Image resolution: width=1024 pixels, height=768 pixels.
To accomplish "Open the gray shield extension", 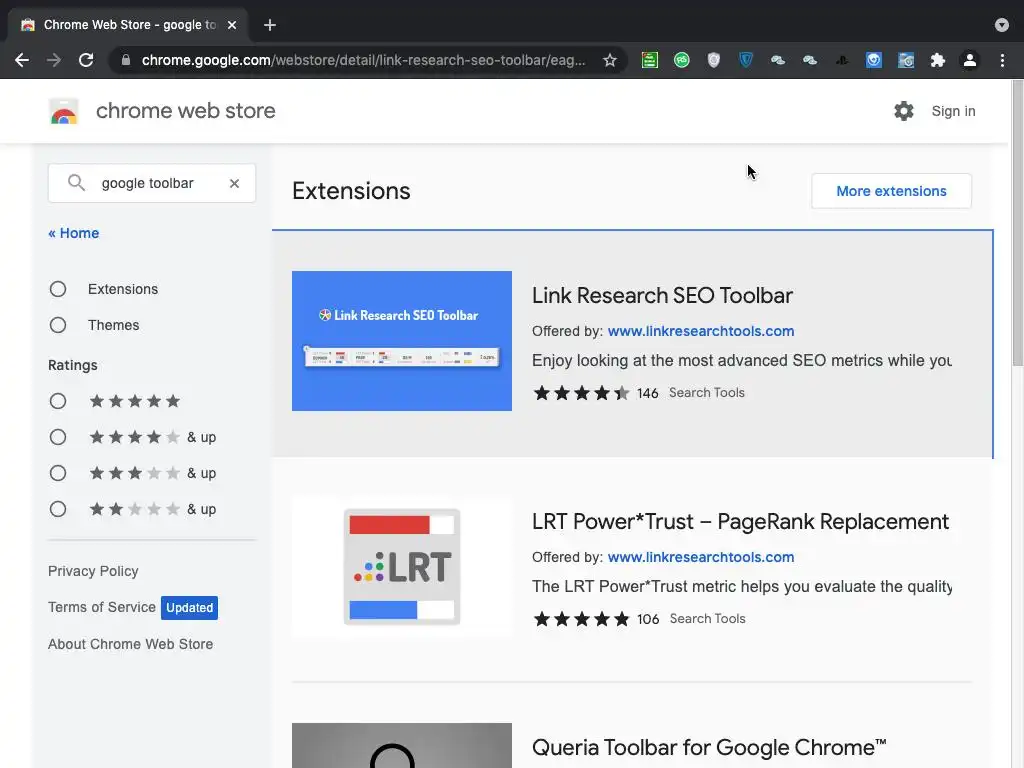I will click(x=714, y=60).
